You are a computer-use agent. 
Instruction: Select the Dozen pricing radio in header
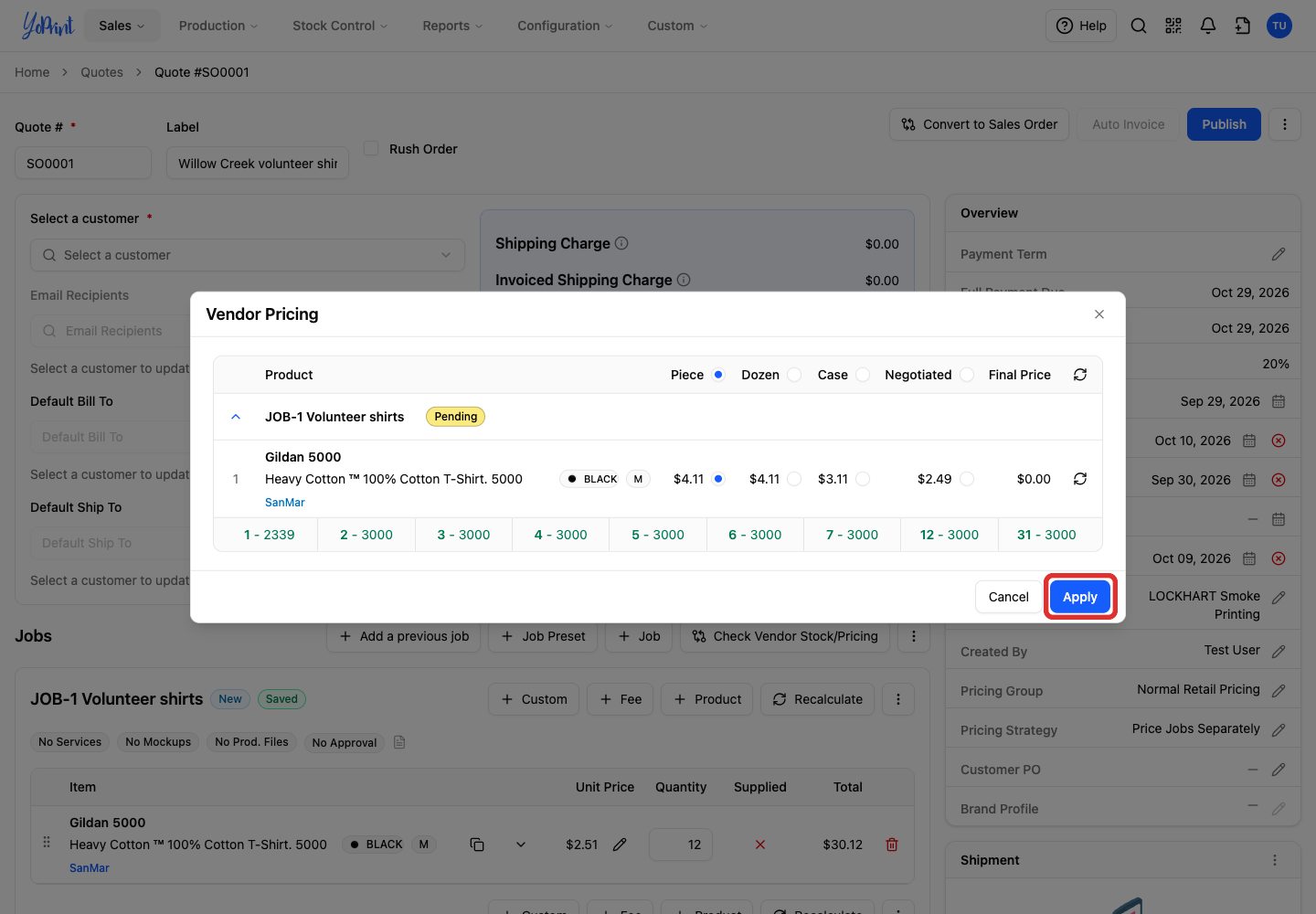[x=794, y=375]
